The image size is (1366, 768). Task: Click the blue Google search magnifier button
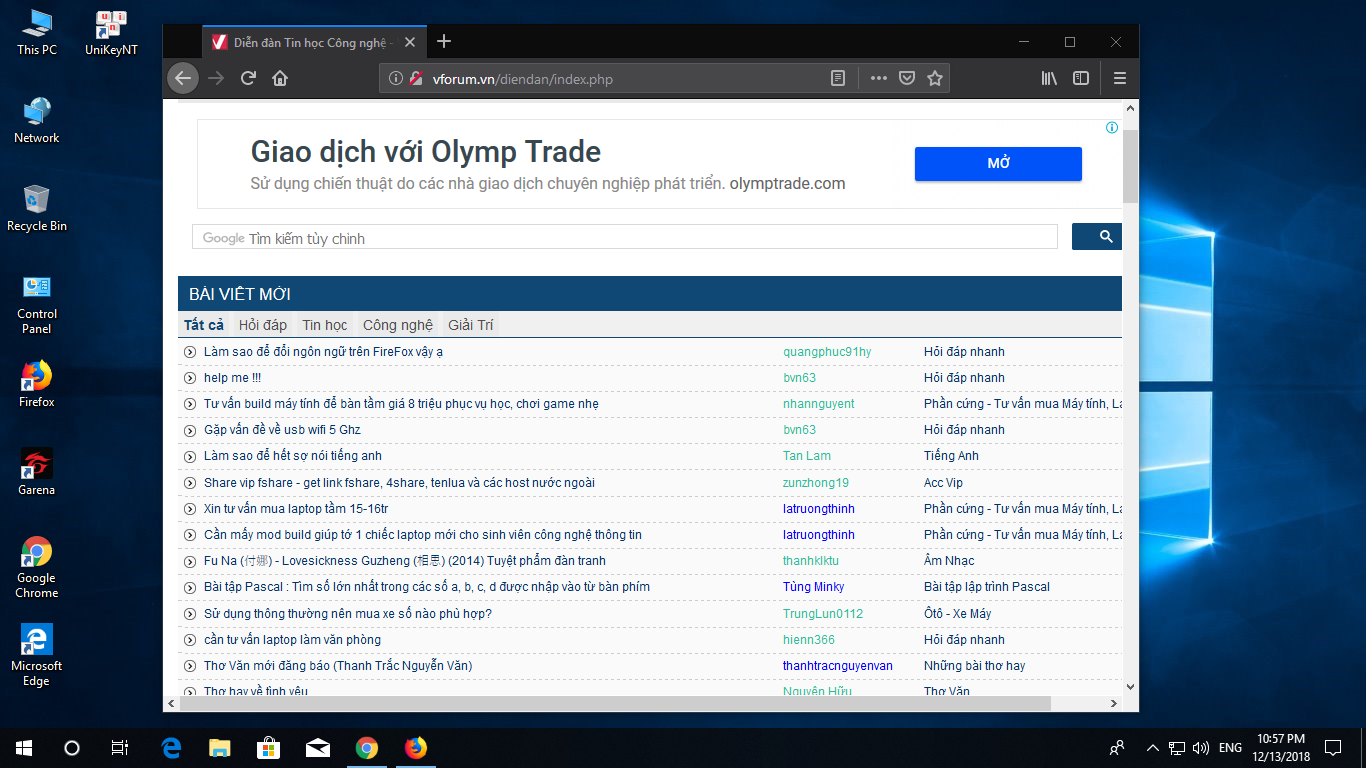1097,237
